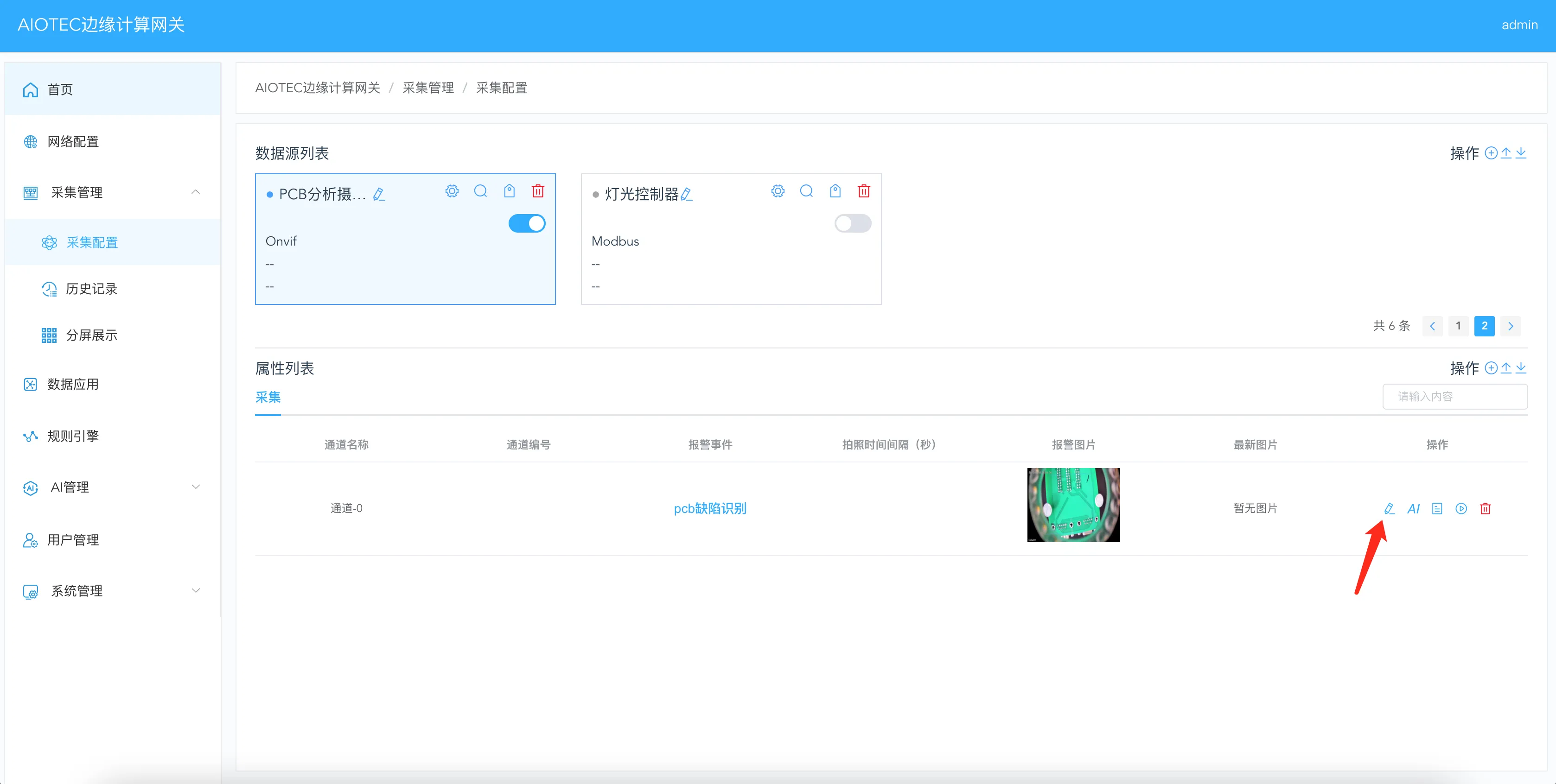The width and height of the screenshot is (1556, 784).
Task: Enable the 灯光控制器 Modbus toggle switch
Action: pyautogui.click(x=852, y=223)
